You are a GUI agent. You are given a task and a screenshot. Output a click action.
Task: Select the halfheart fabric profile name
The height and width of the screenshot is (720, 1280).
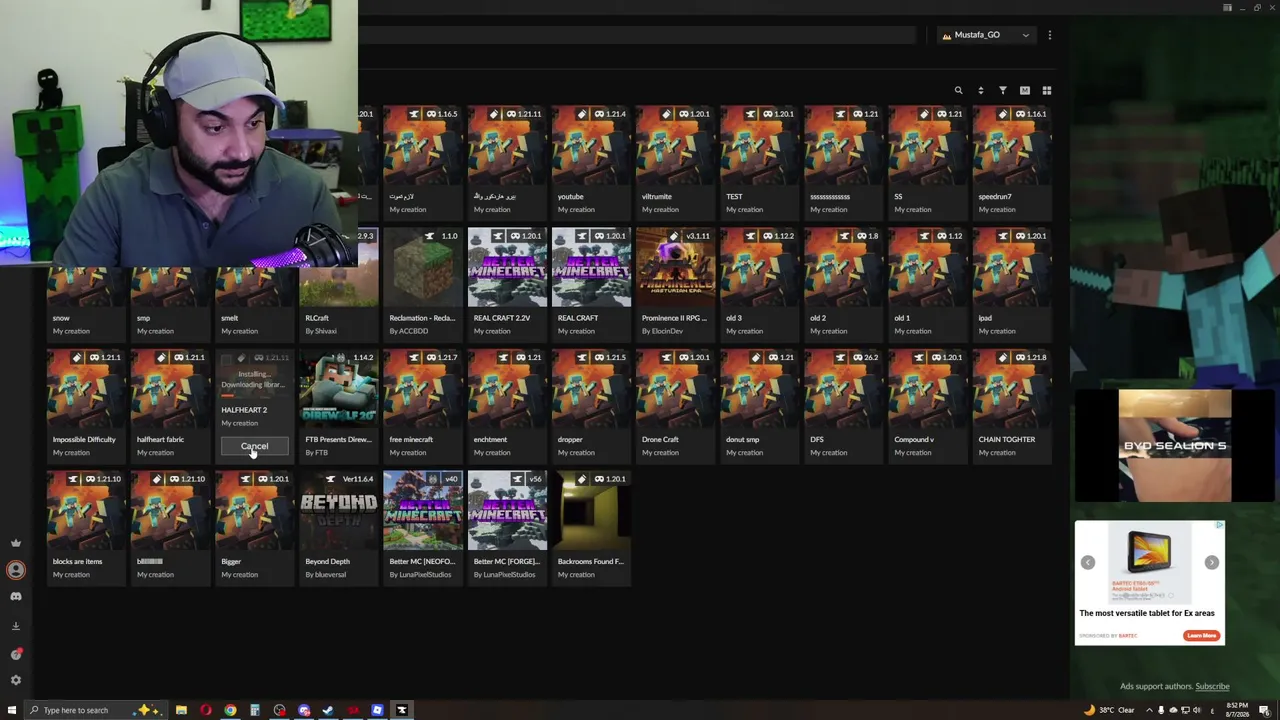(160, 440)
